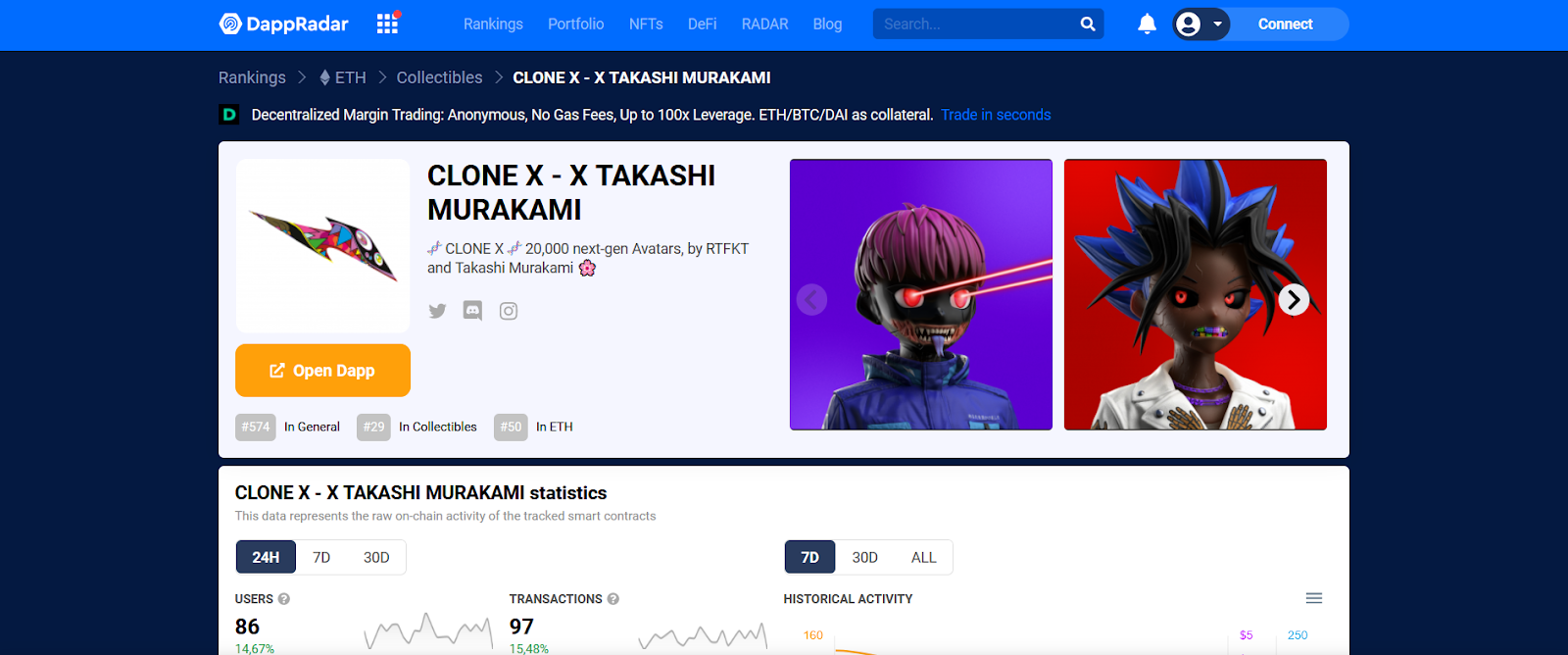Open the dapp's Discord icon
Image resolution: width=1568 pixels, height=655 pixels.
(472, 311)
